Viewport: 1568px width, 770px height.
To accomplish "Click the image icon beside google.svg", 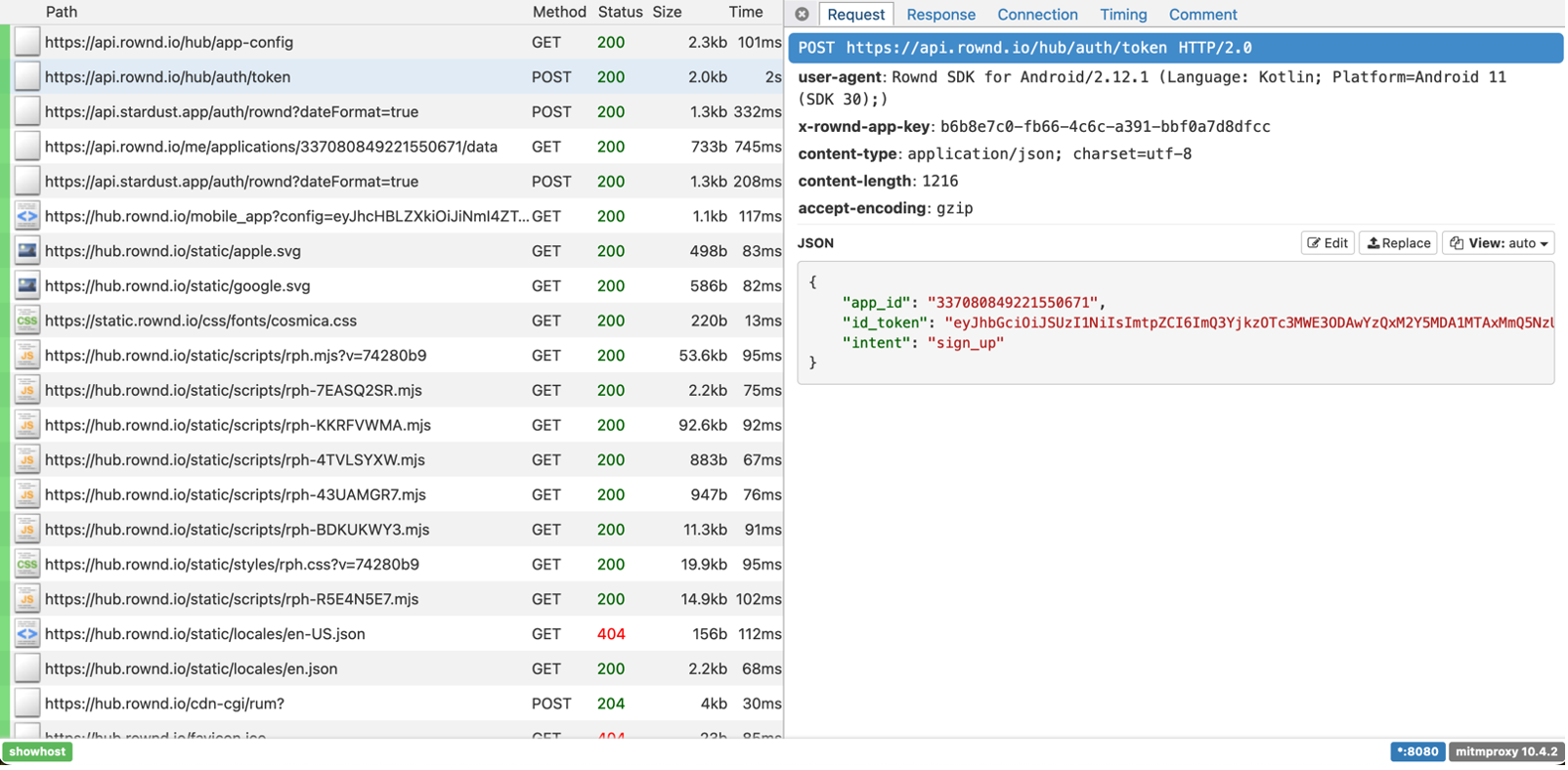I will click(x=26, y=286).
